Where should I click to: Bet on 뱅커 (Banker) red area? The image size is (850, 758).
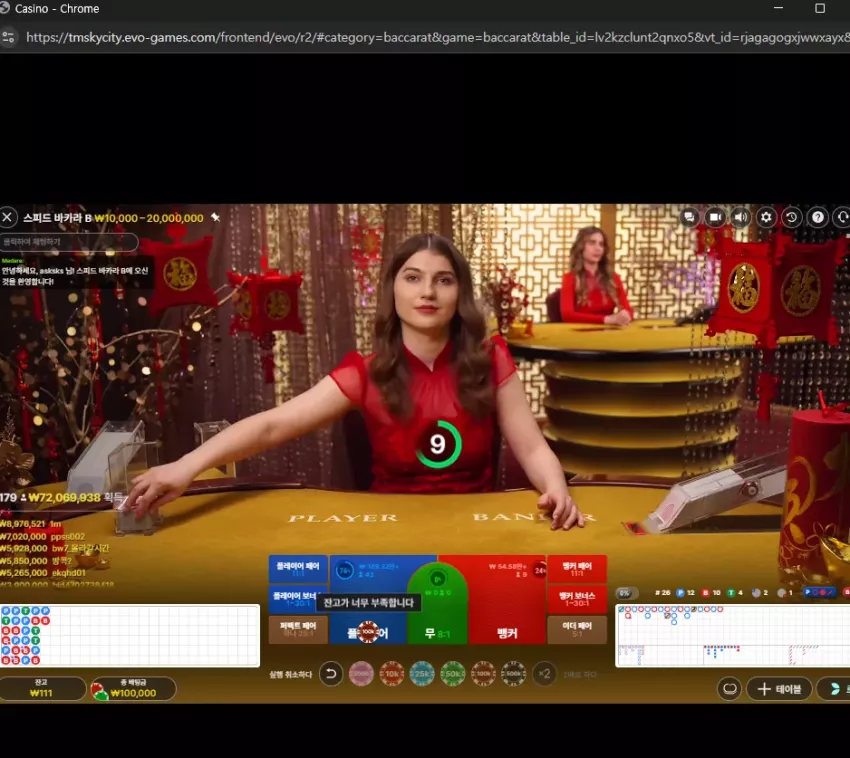[x=507, y=599]
